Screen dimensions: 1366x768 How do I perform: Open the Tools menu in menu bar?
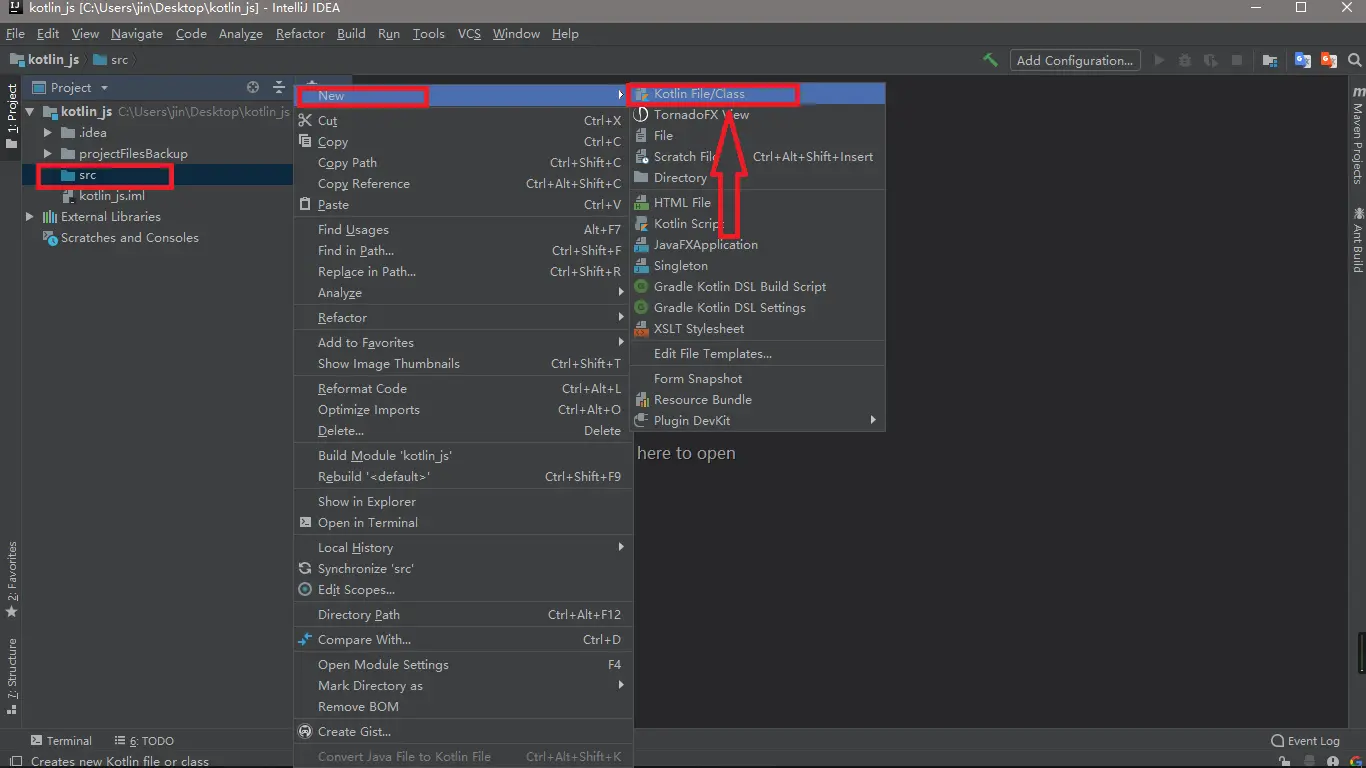pos(428,34)
